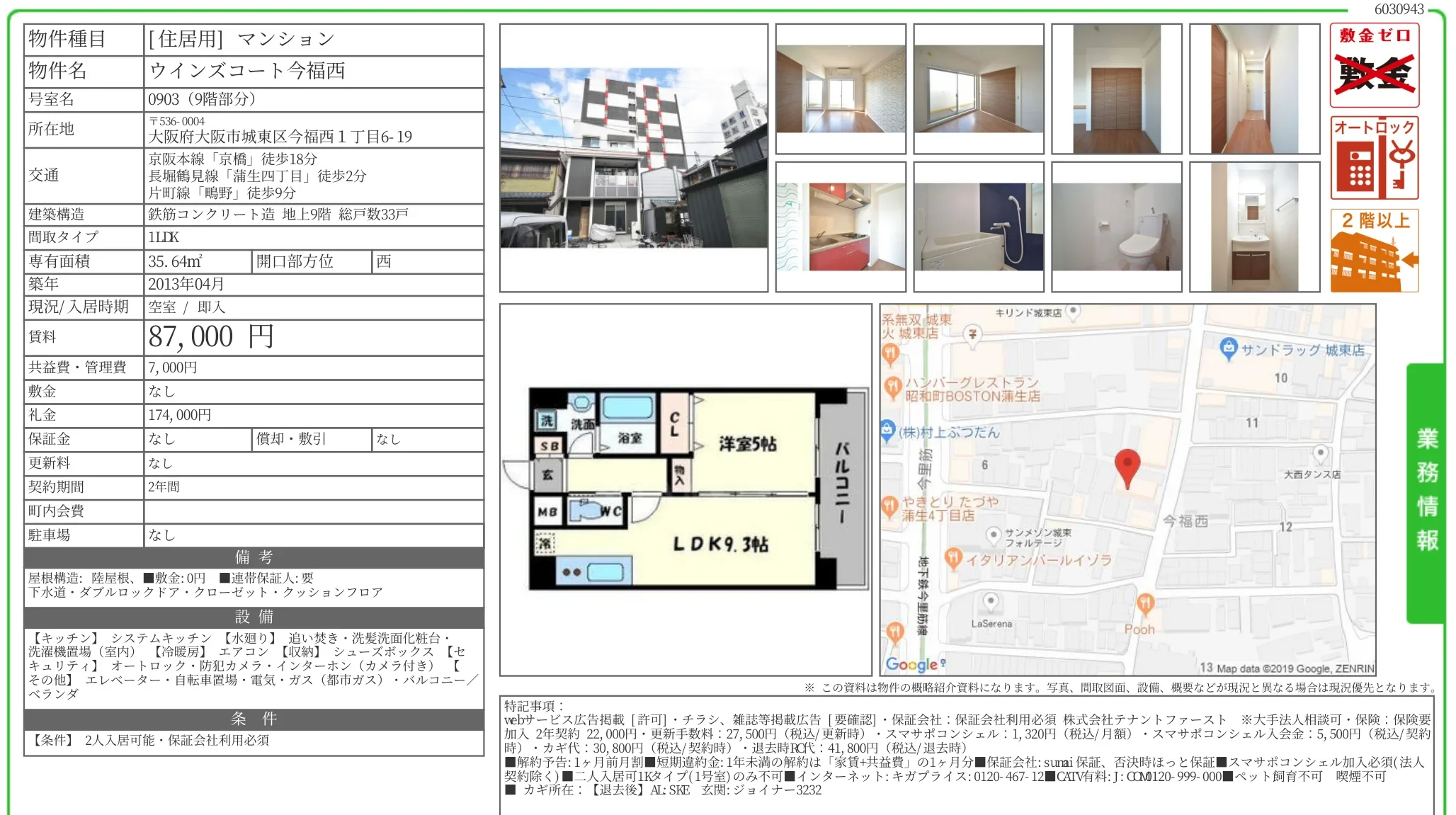This screenshot has height=815, width=1456.
Task: Click the 設備 section header
Action: tap(254, 617)
